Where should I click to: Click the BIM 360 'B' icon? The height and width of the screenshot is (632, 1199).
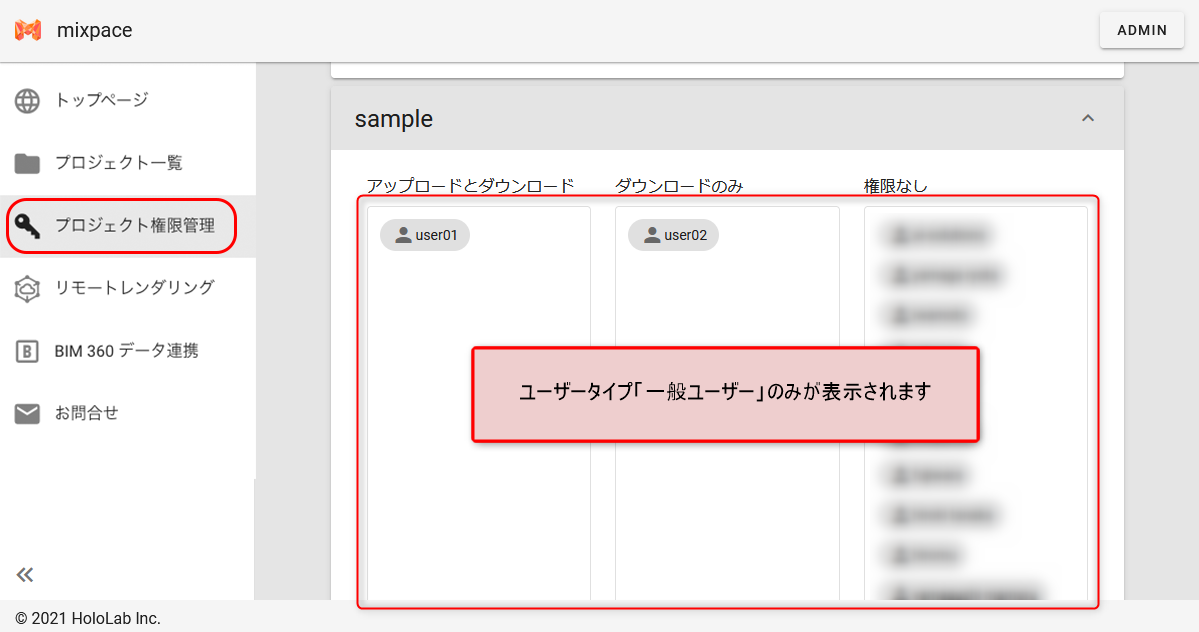[27, 351]
